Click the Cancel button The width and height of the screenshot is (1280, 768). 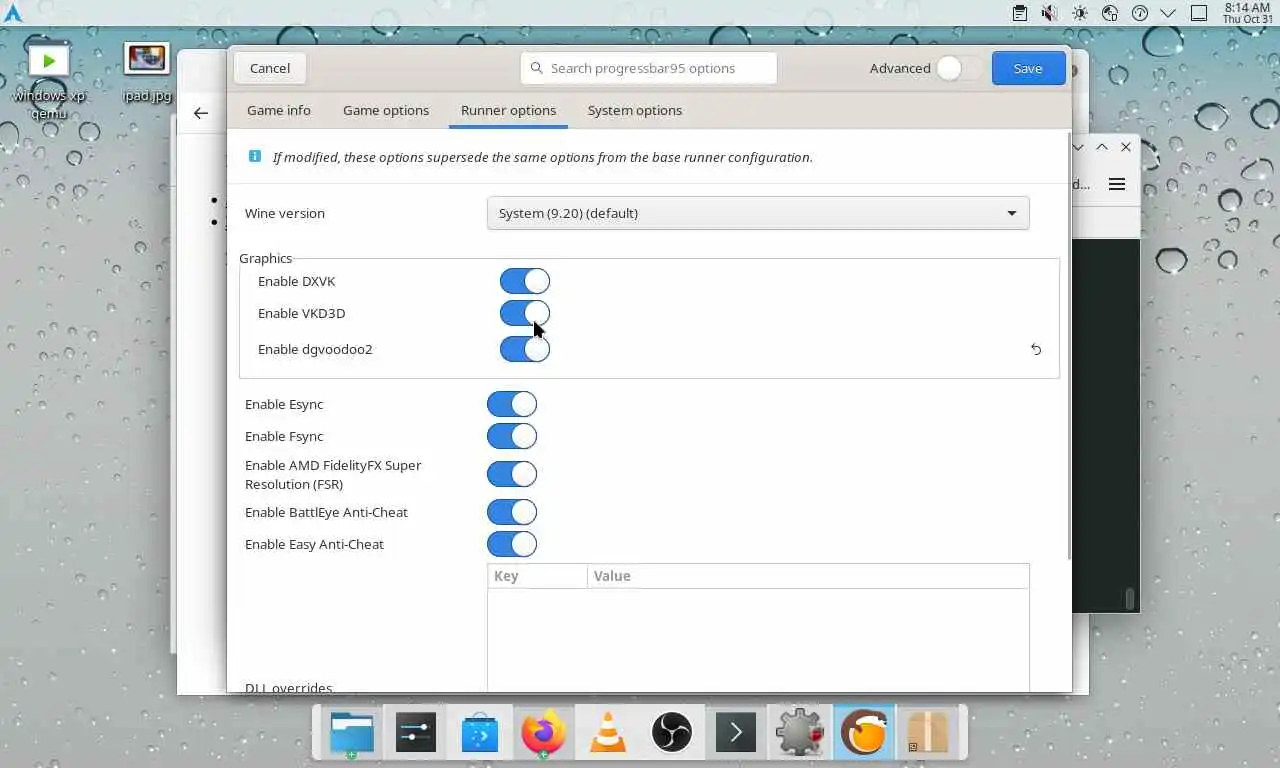tap(270, 68)
